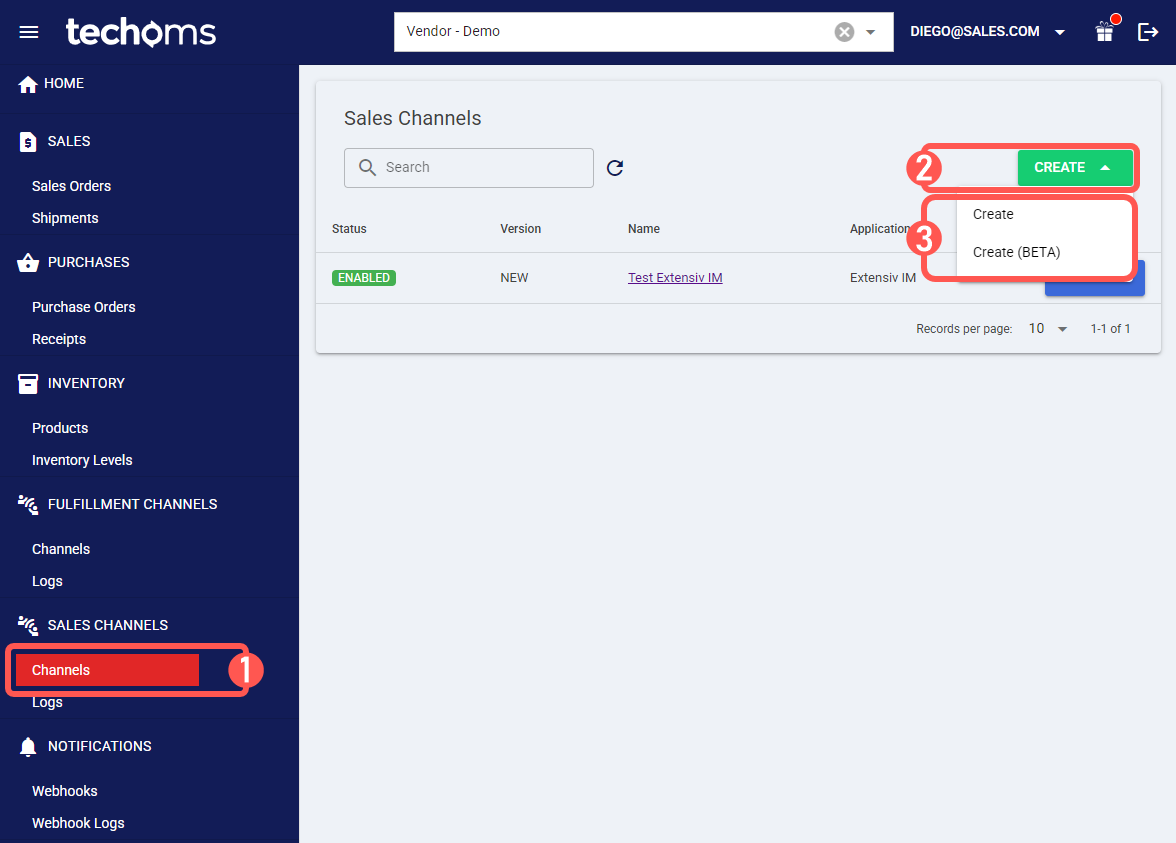Viewport: 1176px width, 843px height.
Task: Open Receipts page
Action: (58, 339)
